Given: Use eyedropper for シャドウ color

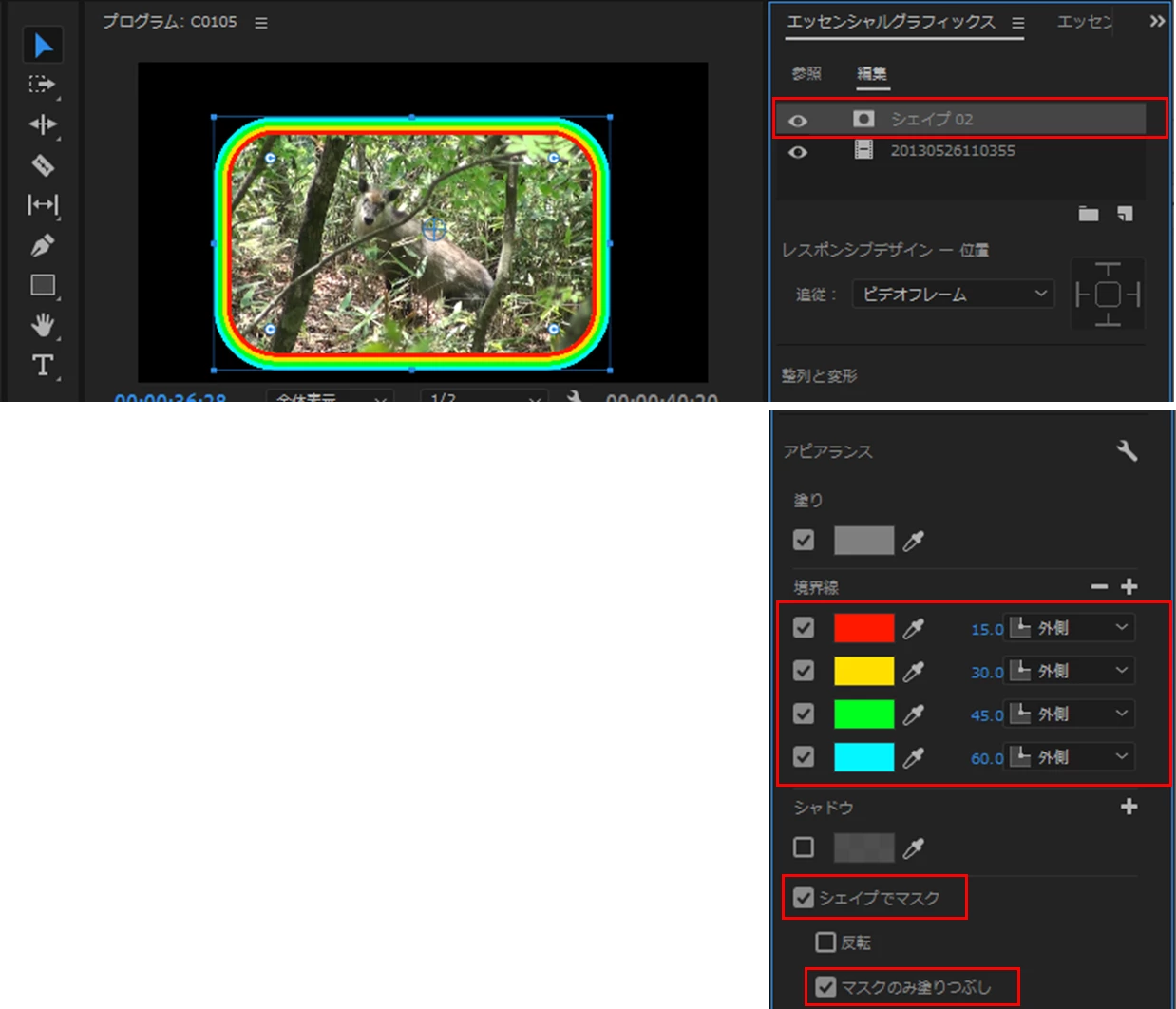Looking at the screenshot, I should [x=914, y=847].
